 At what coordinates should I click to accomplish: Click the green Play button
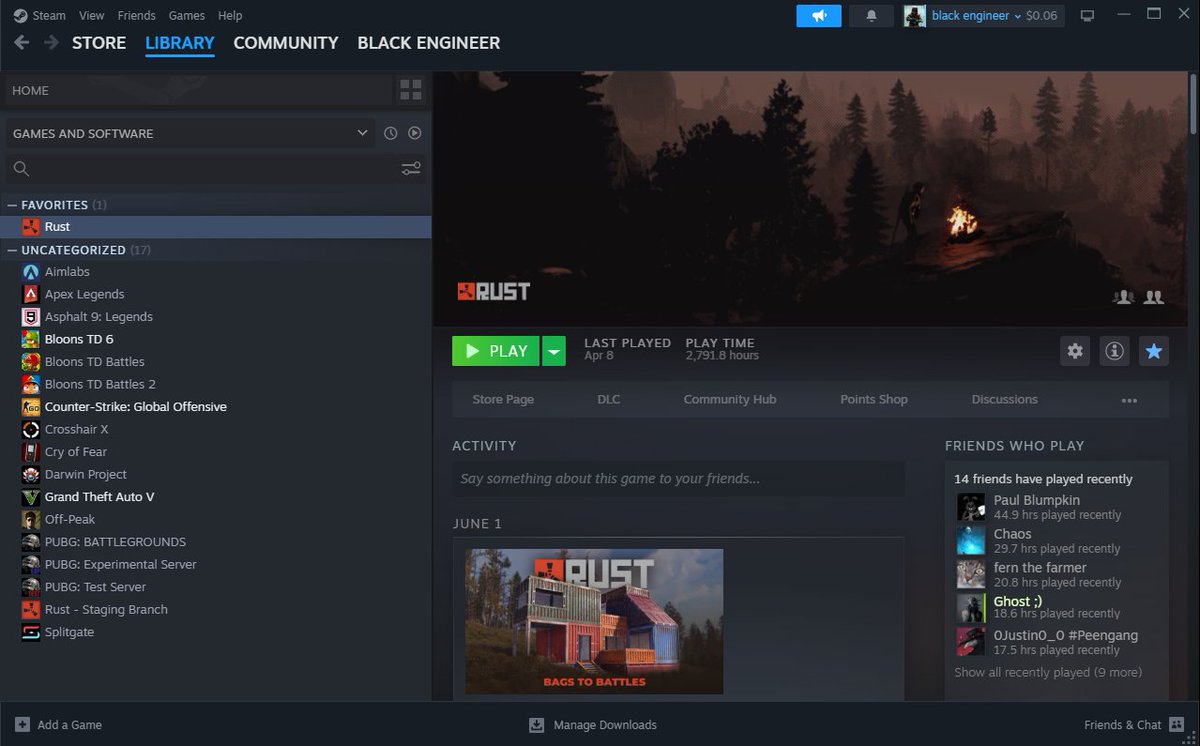pyautogui.click(x=496, y=351)
